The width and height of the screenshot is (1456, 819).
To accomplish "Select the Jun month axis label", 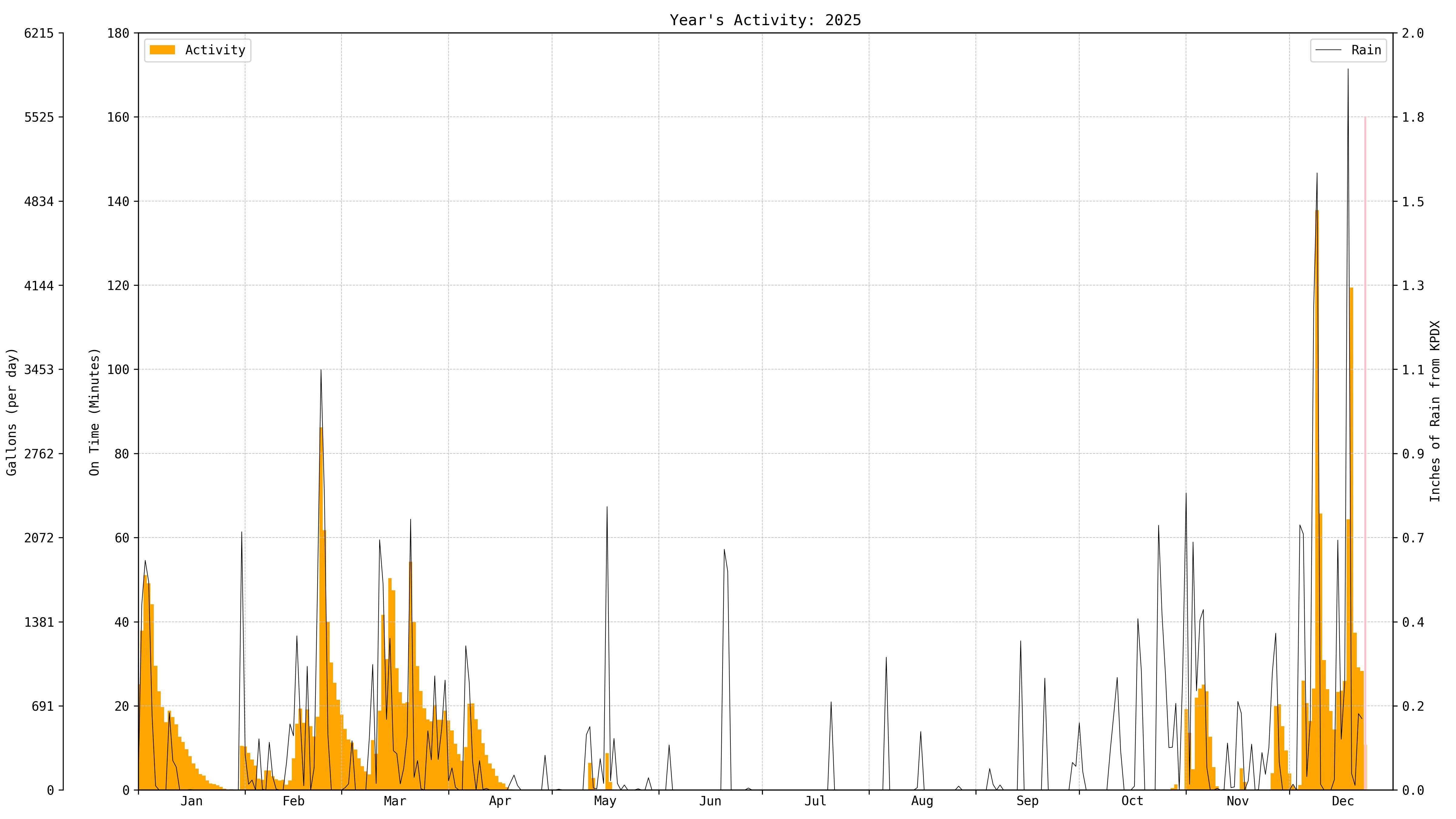I will [x=710, y=801].
